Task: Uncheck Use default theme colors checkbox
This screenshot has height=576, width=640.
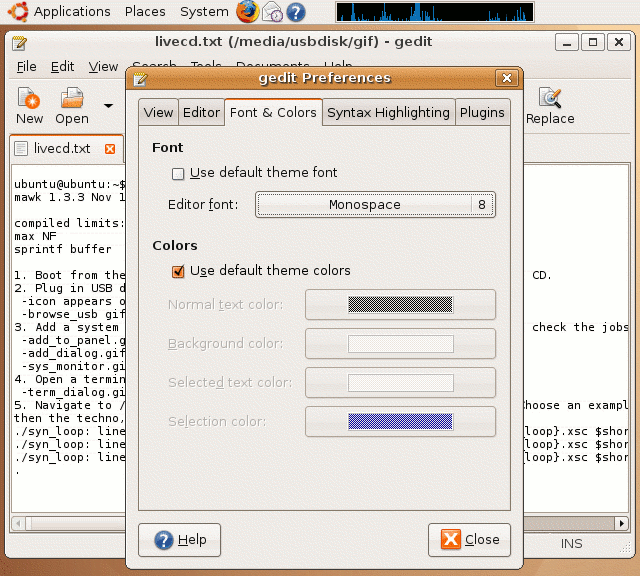Action: (x=178, y=271)
